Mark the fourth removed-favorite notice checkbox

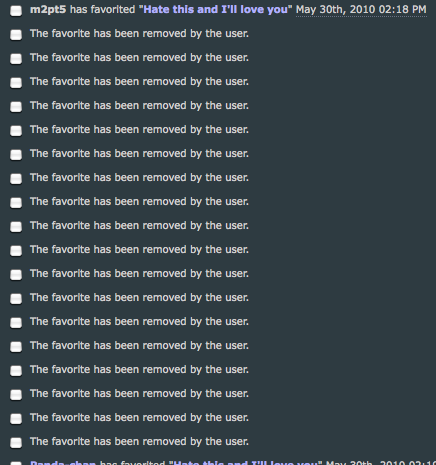click(x=16, y=107)
